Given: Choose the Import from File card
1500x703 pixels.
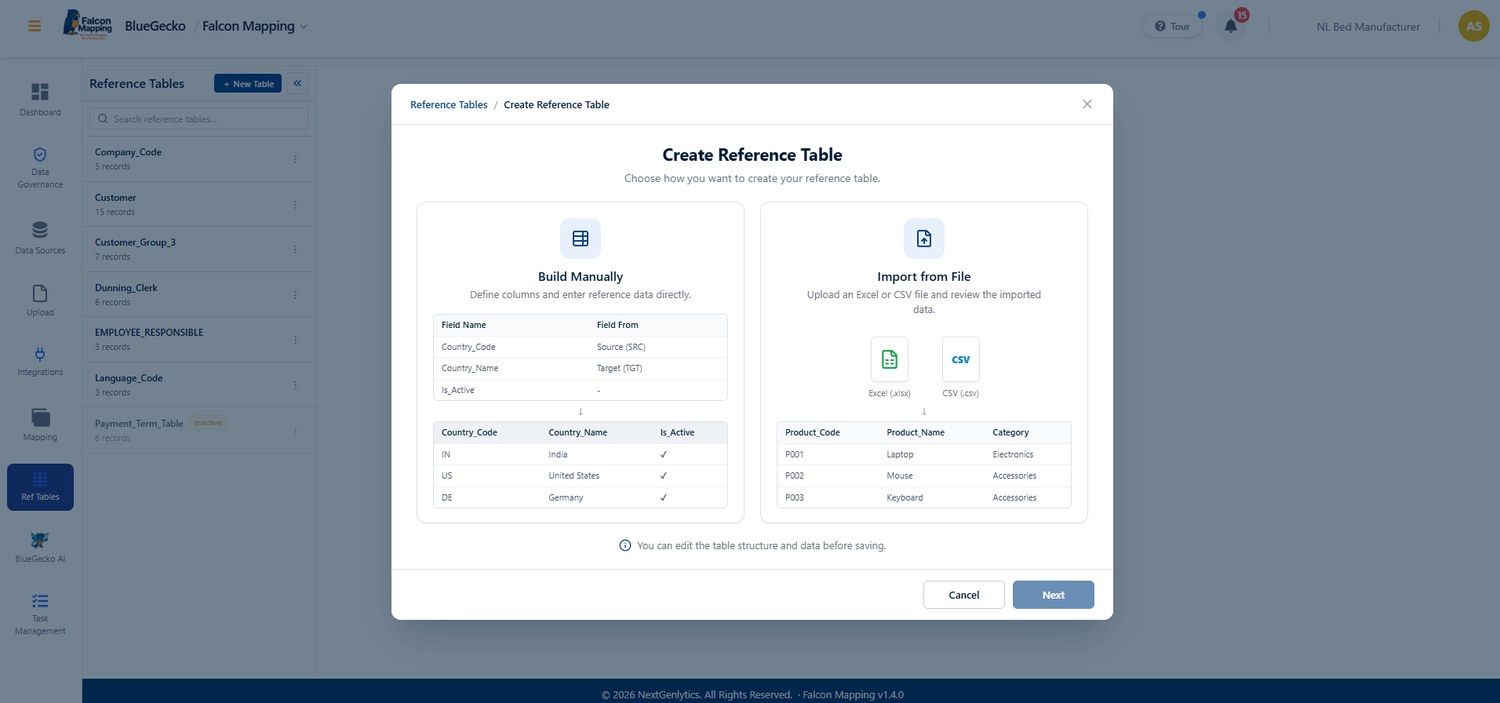Looking at the screenshot, I should point(924,362).
